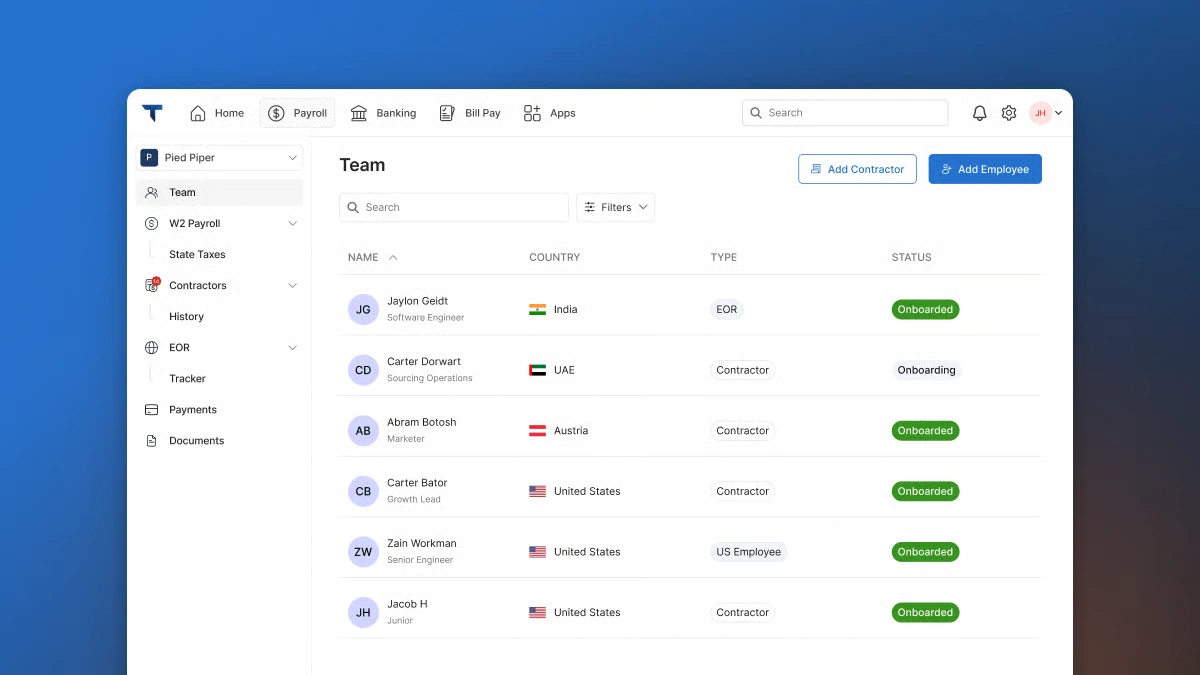This screenshot has height=675, width=1200.
Task: Click the STATUS column header
Action: click(911, 257)
